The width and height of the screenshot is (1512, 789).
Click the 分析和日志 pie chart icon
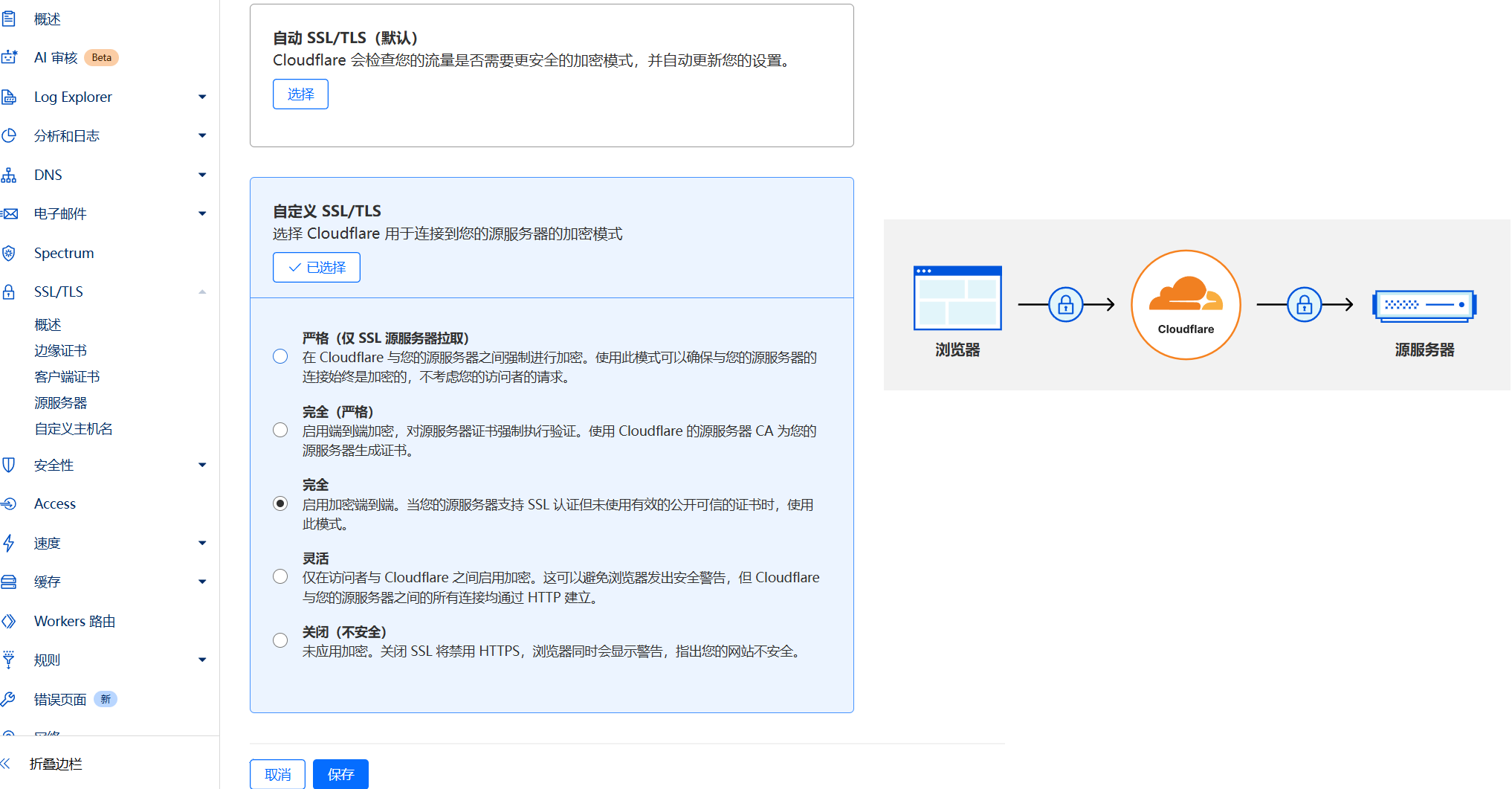(9, 135)
